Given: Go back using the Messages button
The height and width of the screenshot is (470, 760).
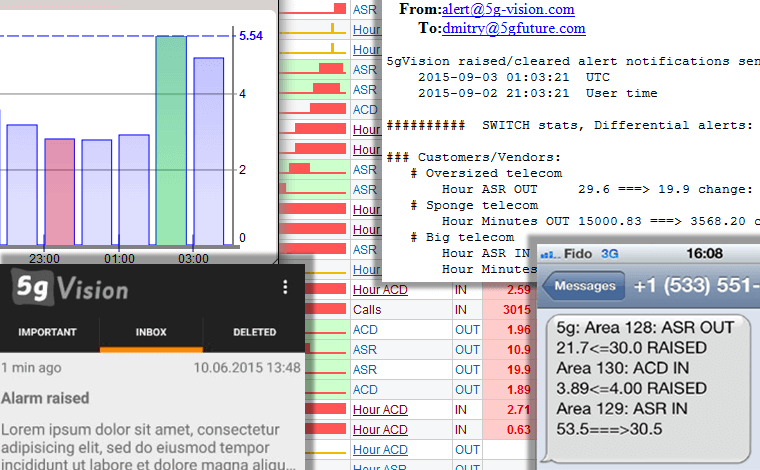Looking at the screenshot, I should pyautogui.click(x=585, y=286).
